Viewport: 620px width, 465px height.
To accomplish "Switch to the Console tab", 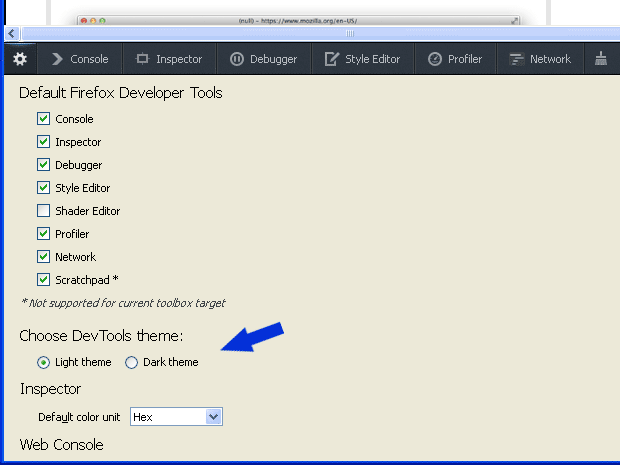I will pyautogui.click(x=80, y=59).
